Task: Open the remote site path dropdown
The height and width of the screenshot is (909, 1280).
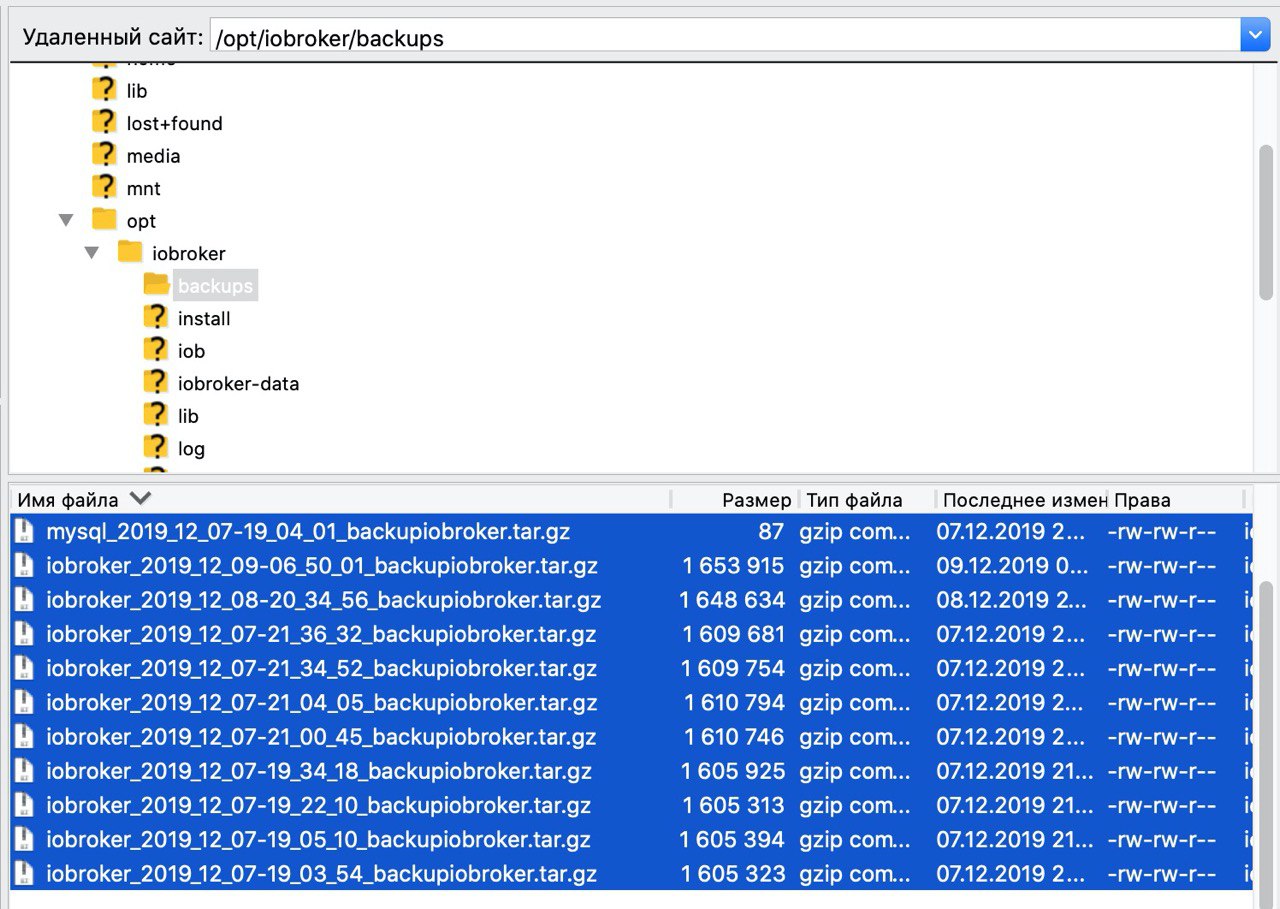Action: pos(1255,37)
